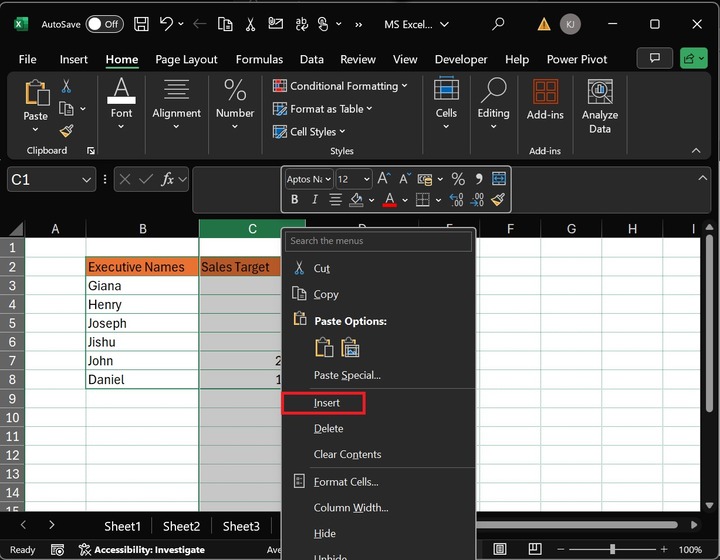
Task: Click the Search the menus field
Action: click(x=378, y=241)
